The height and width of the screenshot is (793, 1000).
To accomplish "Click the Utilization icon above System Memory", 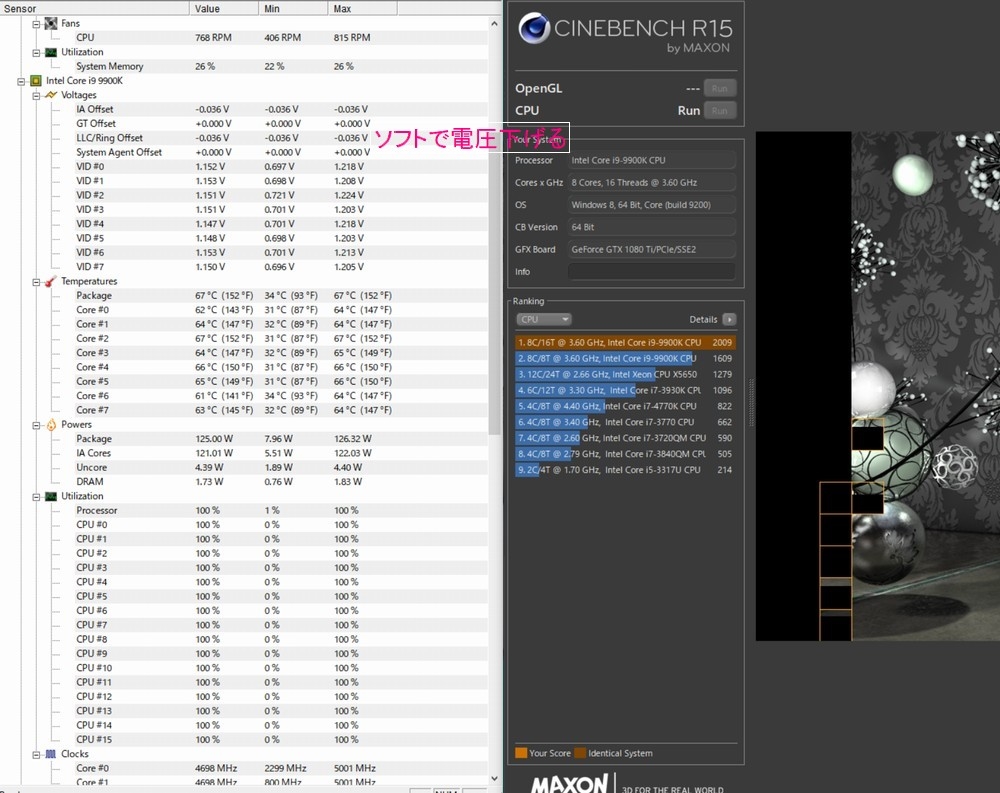I will click(51, 52).
